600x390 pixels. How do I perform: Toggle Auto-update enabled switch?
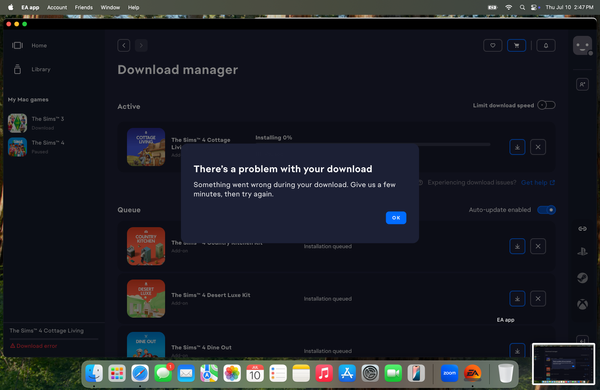click(546, 210)
